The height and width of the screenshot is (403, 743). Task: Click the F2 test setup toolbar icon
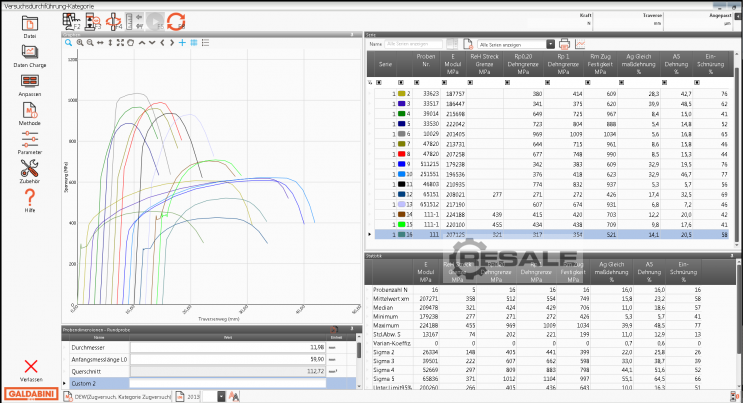point(71,20)
